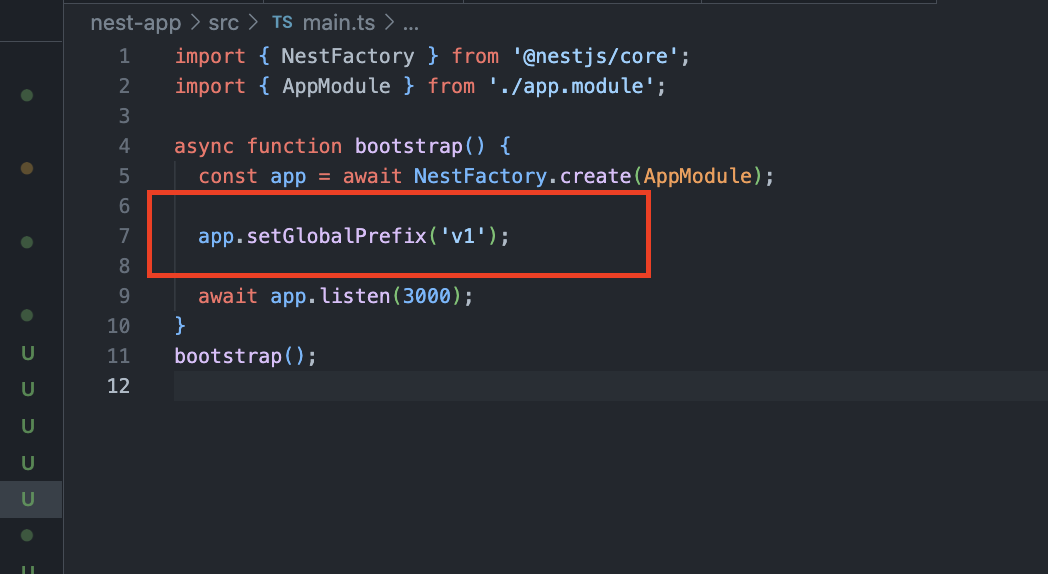The image size is (1048, 574).
Task: Click the '@nestjs/core' import string
Action: (596, 56)
